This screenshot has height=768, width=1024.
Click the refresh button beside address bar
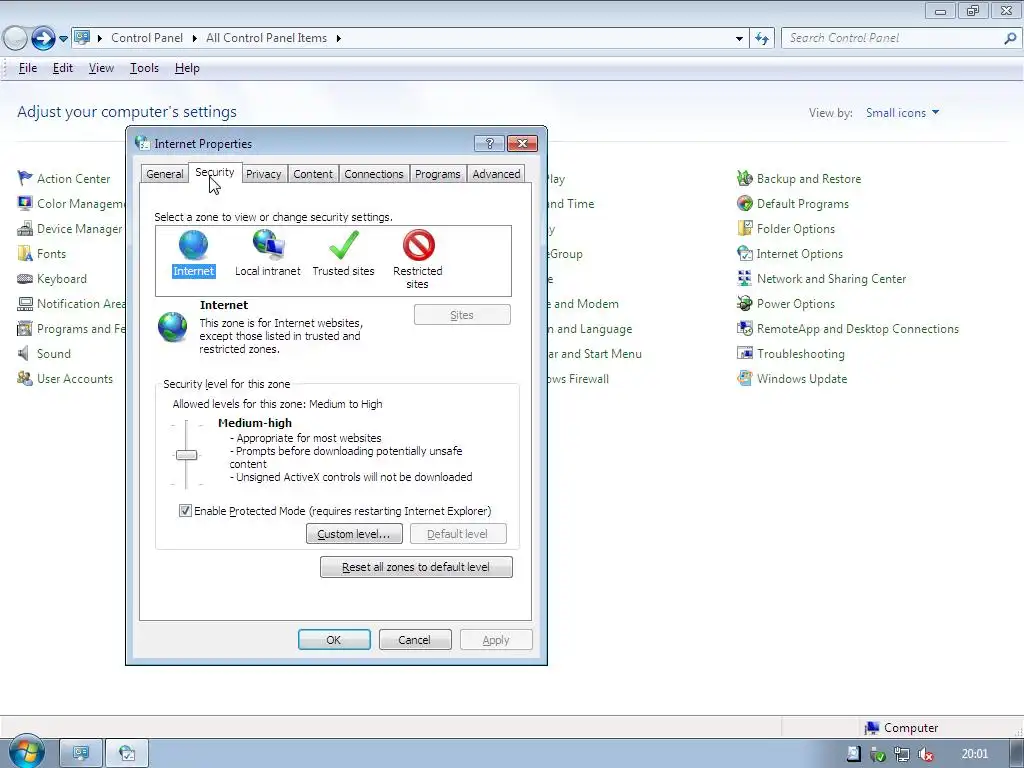[762, 38]
